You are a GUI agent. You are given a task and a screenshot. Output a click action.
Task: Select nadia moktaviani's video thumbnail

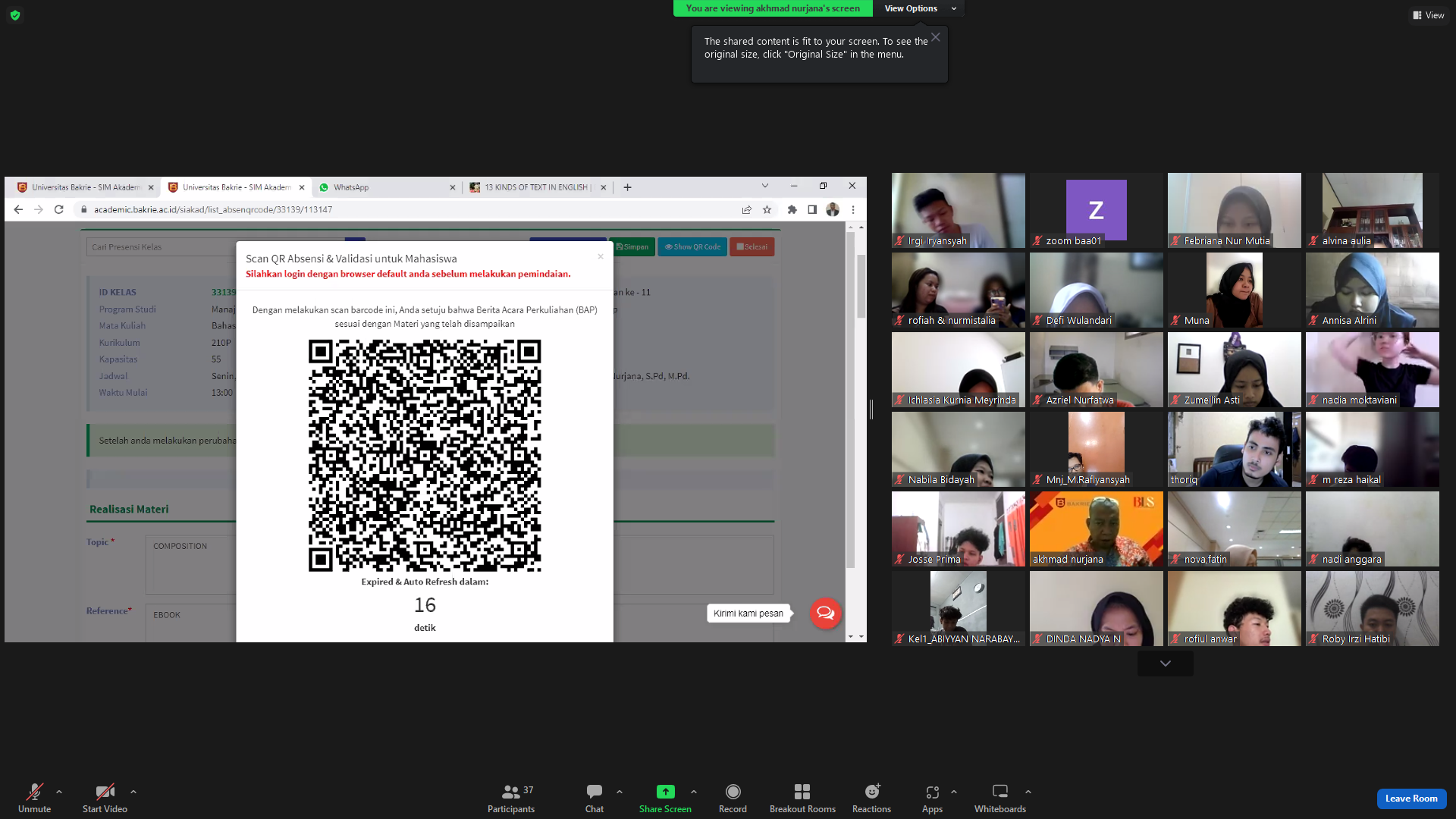[1373, 369]
